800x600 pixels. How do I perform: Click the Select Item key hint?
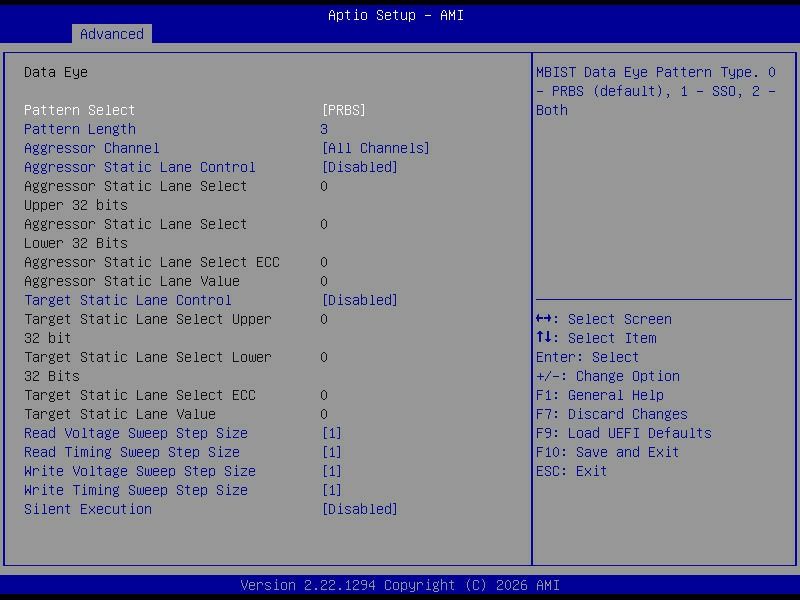pyautogui.click(x=596, y=338)
